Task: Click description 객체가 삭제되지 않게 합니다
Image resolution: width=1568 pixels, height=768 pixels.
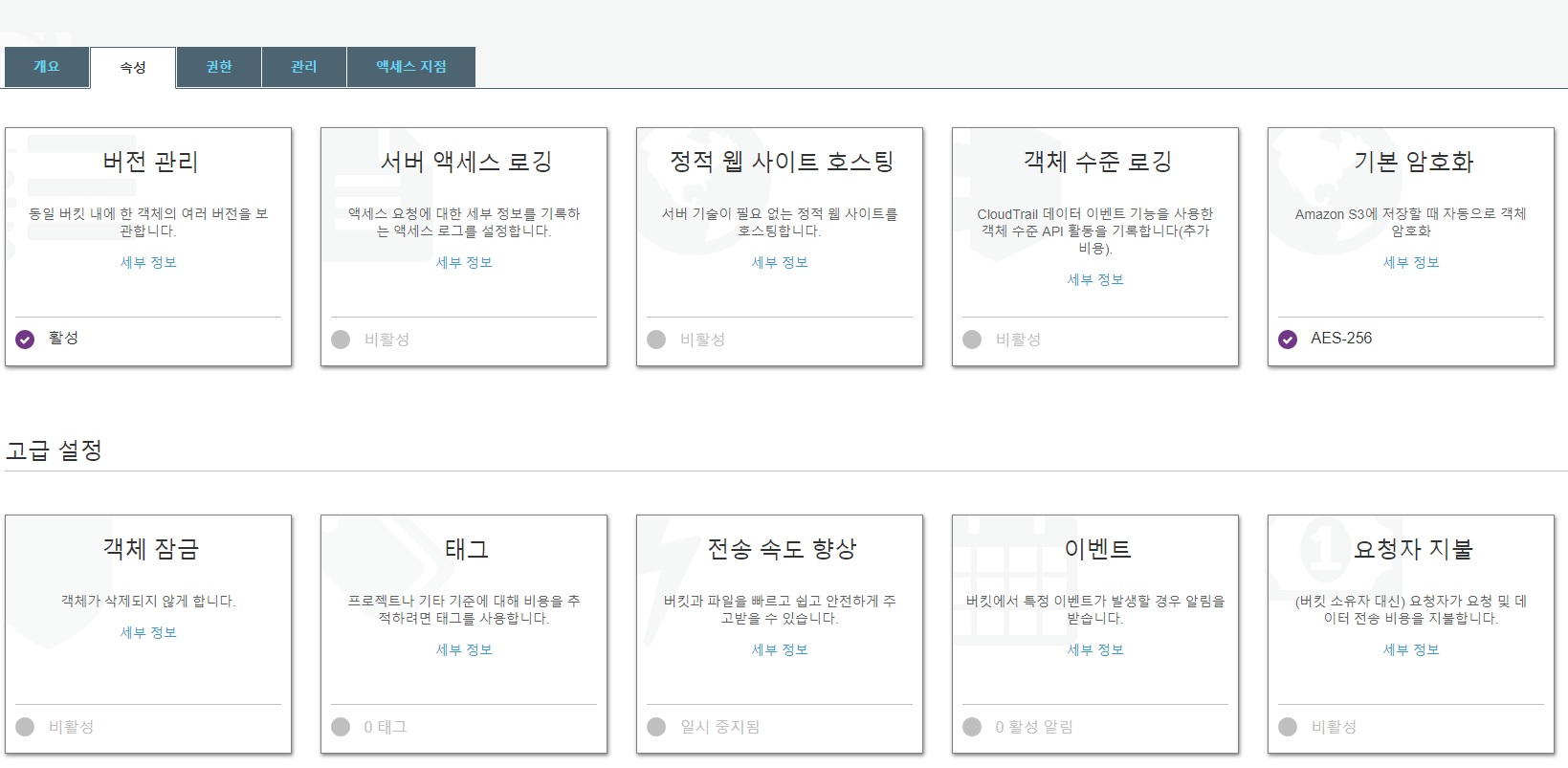Action: pyautogui.click(x=148, y=601)
